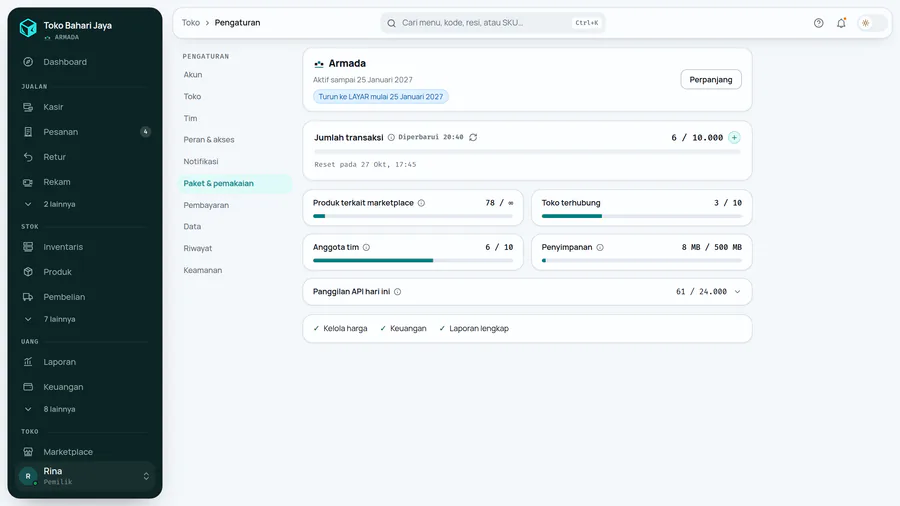Click the help question mark icon

click(x=818, y=23)
